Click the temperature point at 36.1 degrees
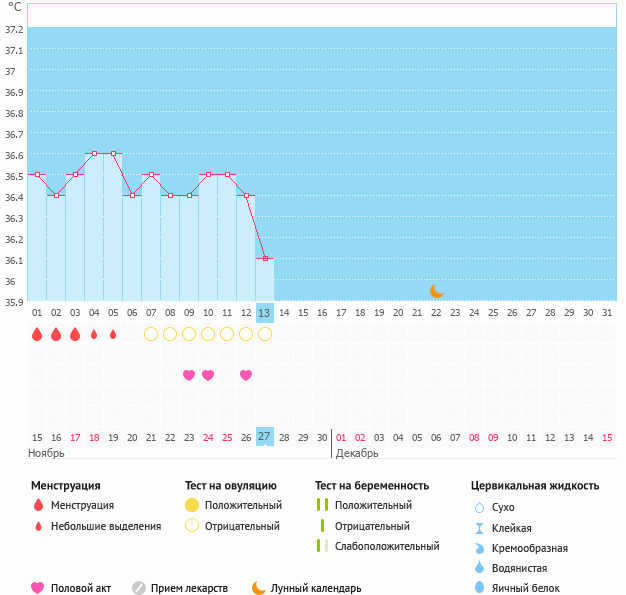Viewport: 626px width, 595px height. coord(265,258)
